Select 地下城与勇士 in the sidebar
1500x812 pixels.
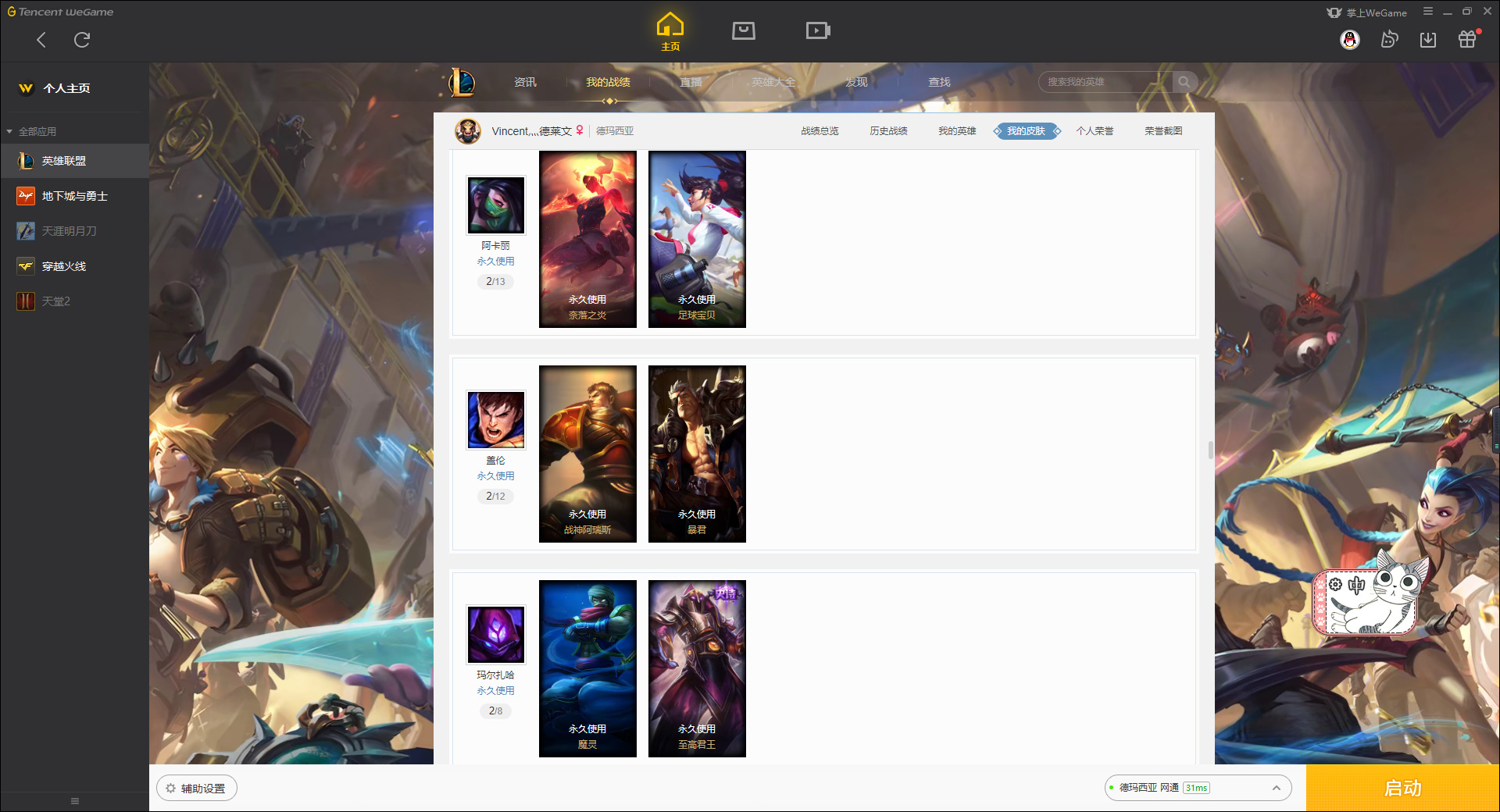(74, 196)
